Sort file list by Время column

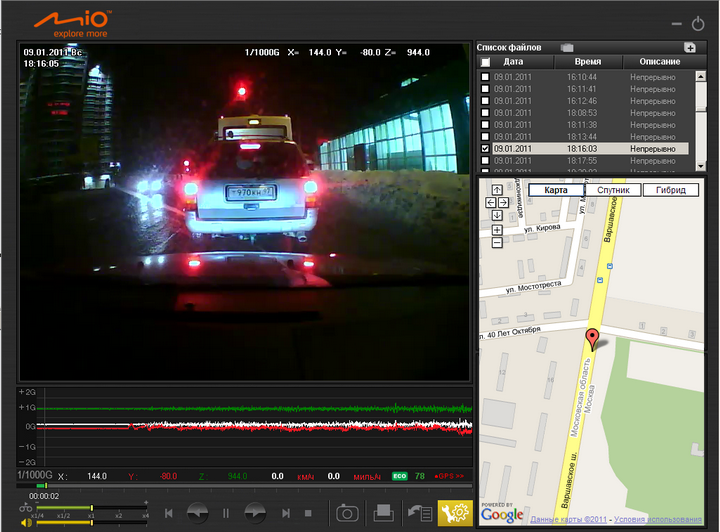pyautogui.click(x=588, y=62)
